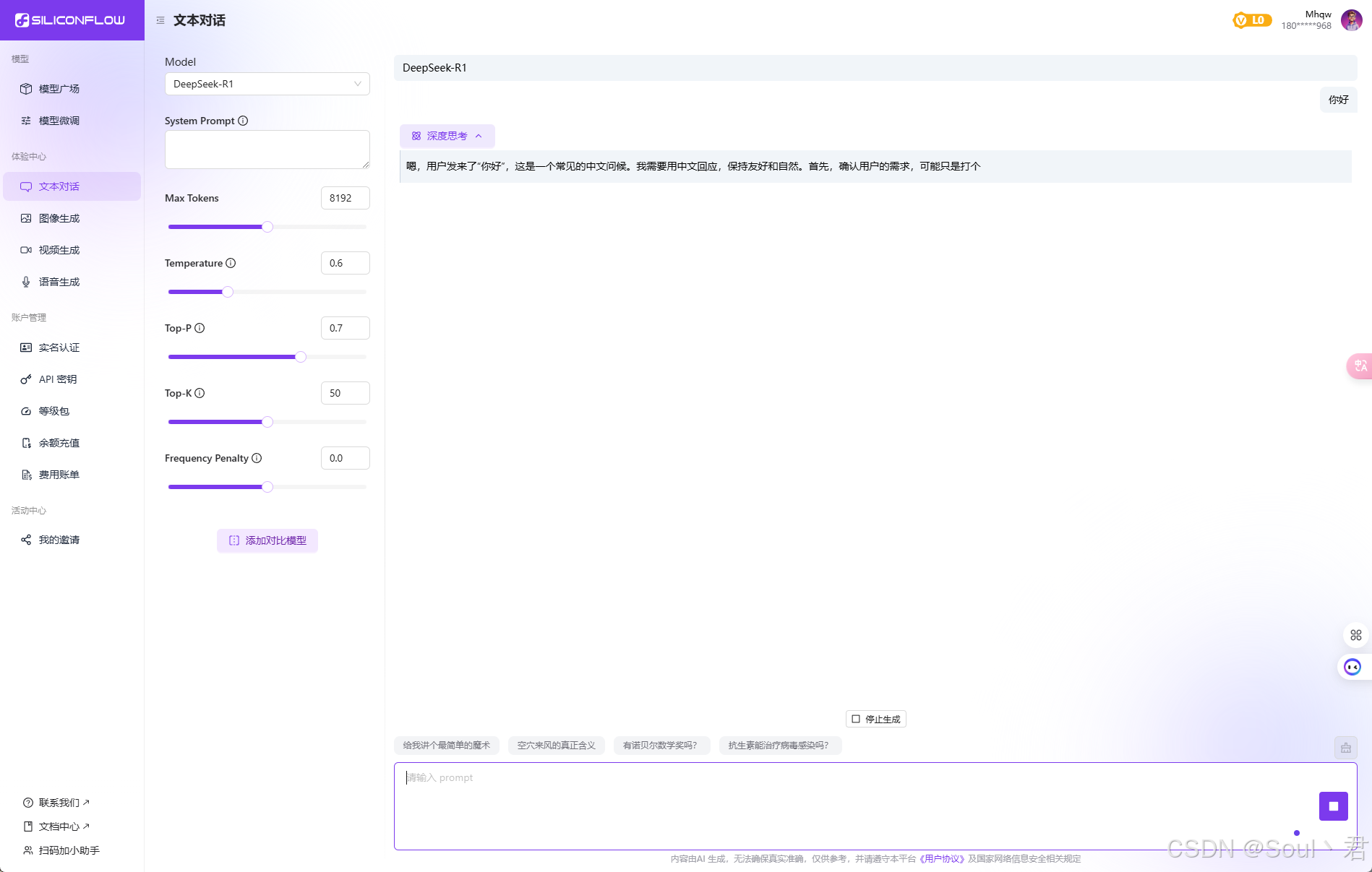The height and width of the screenshot is (872, 1372).
Task: Click the Max Tokens slider handle
Action: 267,227
